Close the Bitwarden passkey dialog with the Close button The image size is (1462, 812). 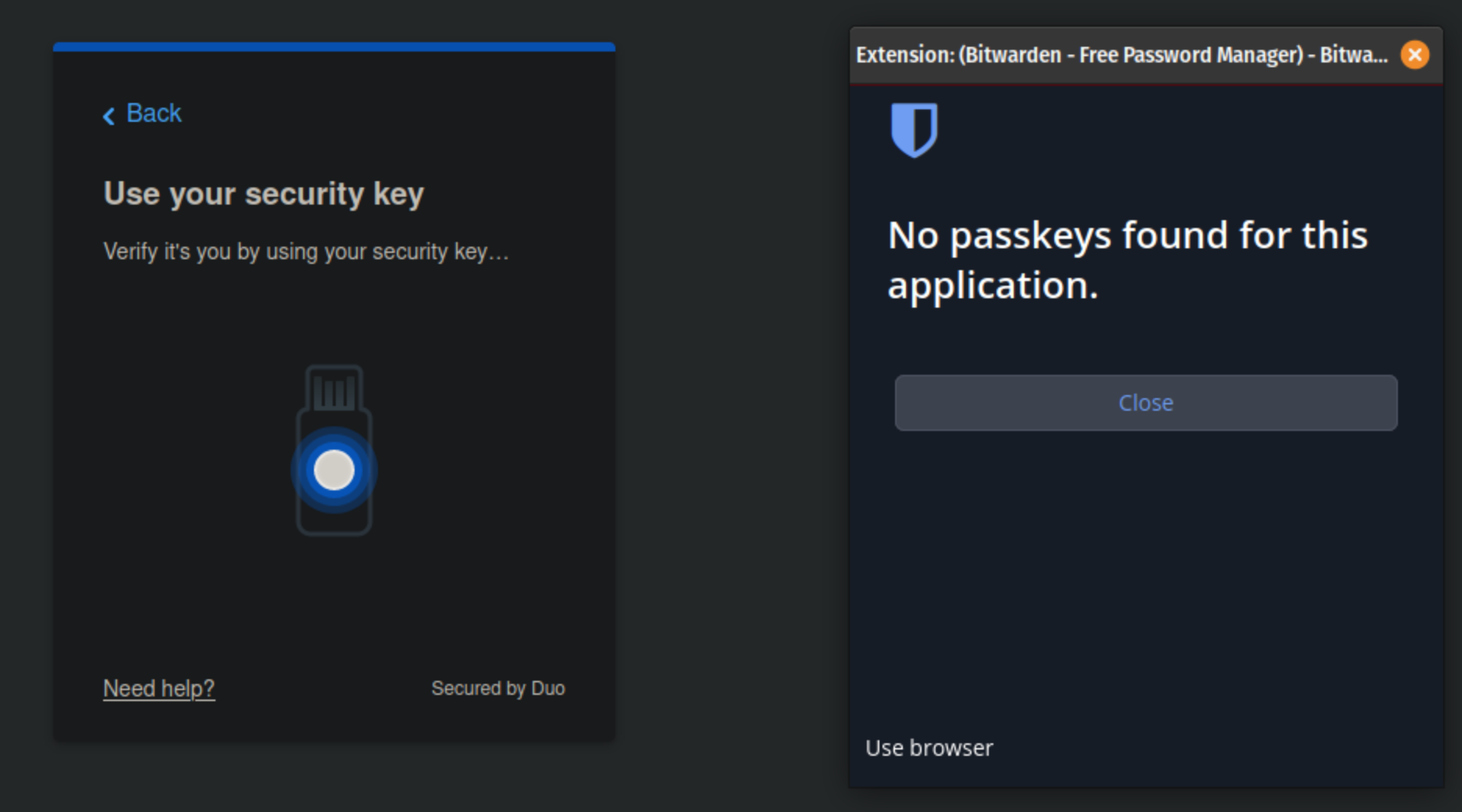click(x=1146, y=403)
